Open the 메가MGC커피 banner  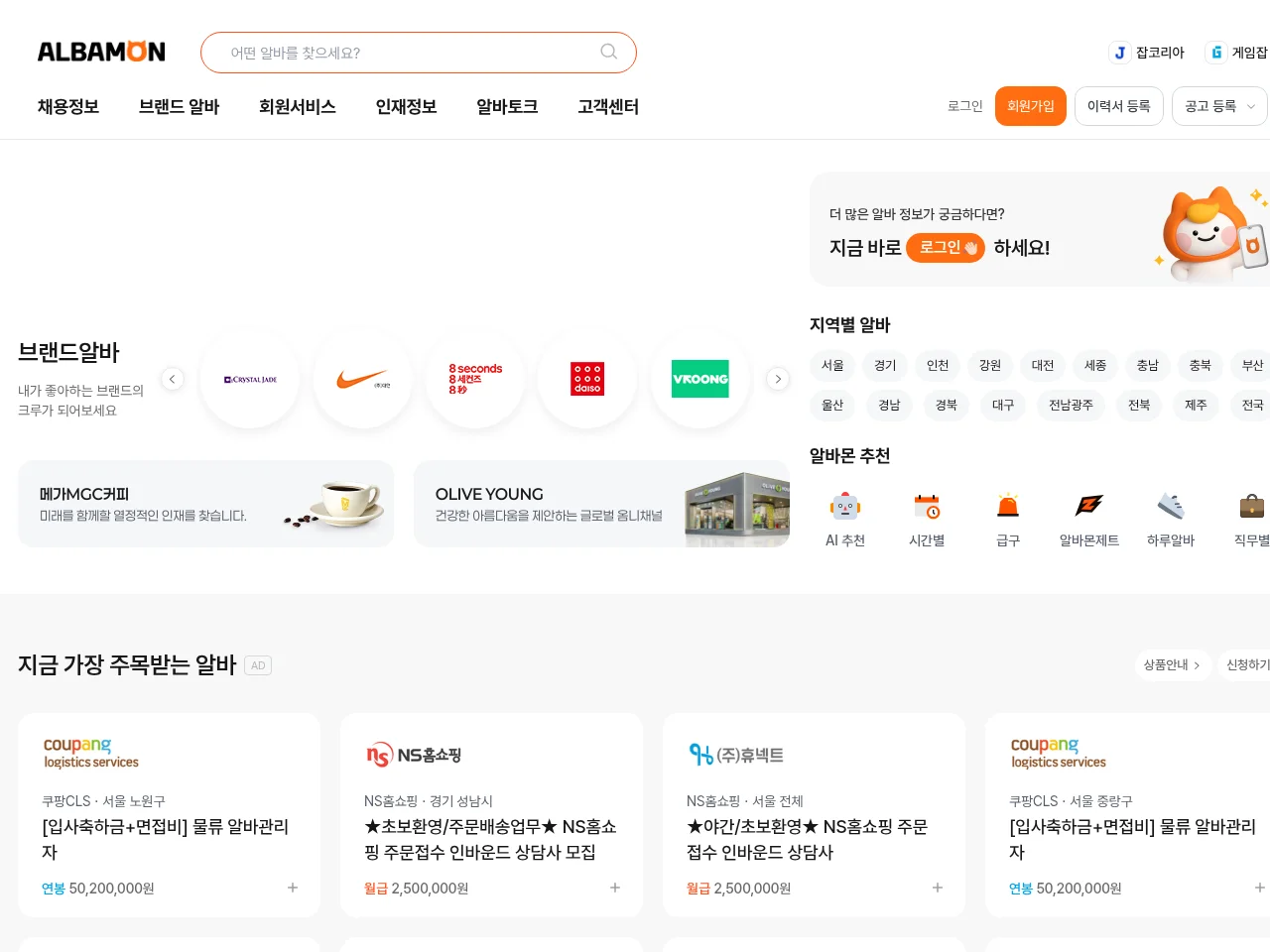click(x=205, y=504)
